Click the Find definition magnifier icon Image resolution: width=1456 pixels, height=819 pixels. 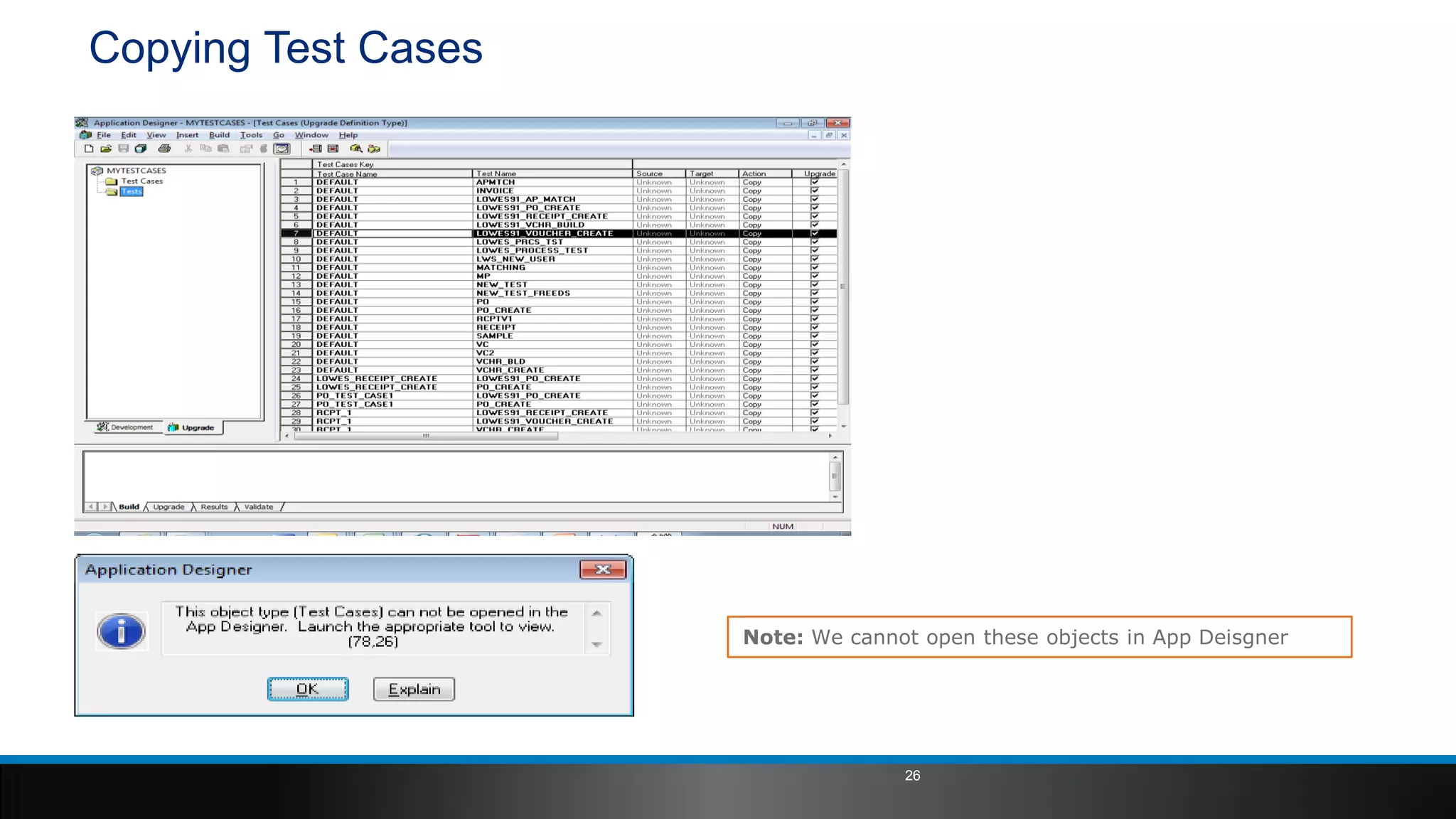click(356, 149)
